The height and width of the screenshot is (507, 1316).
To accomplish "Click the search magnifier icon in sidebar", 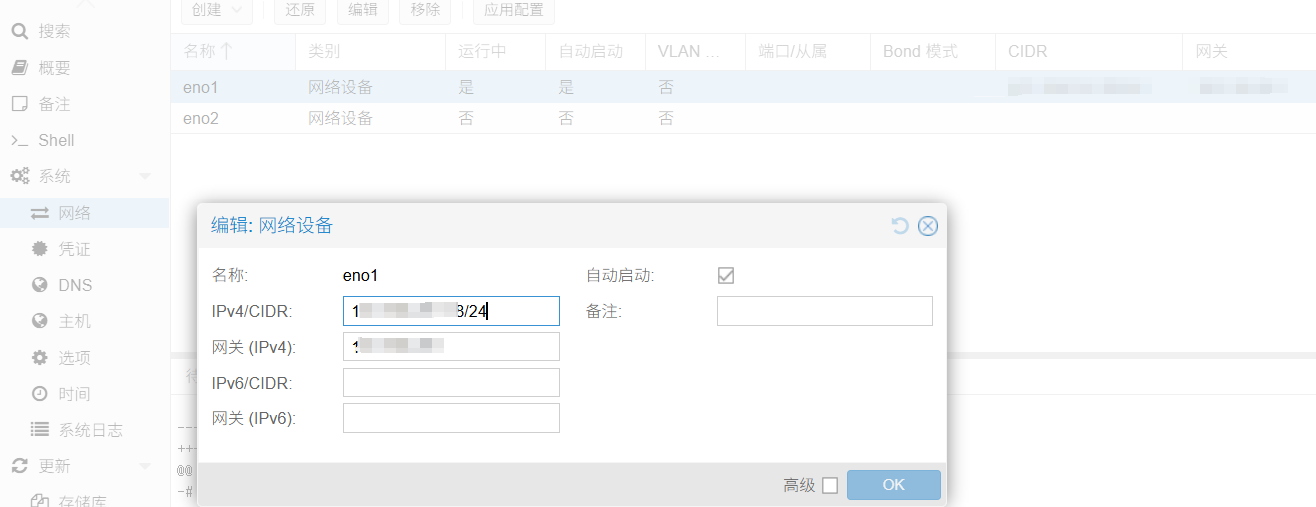I will click(x=19, y=31).
